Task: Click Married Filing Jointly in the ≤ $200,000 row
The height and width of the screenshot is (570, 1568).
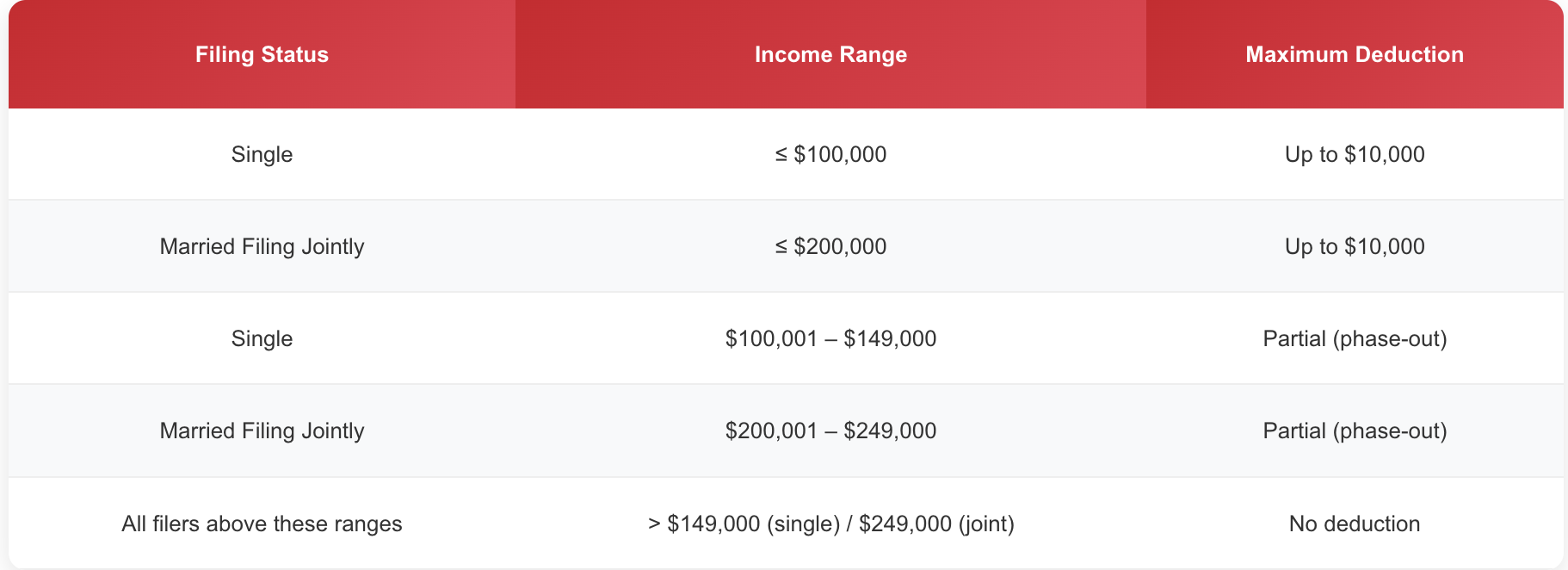Action: [262, 246]
